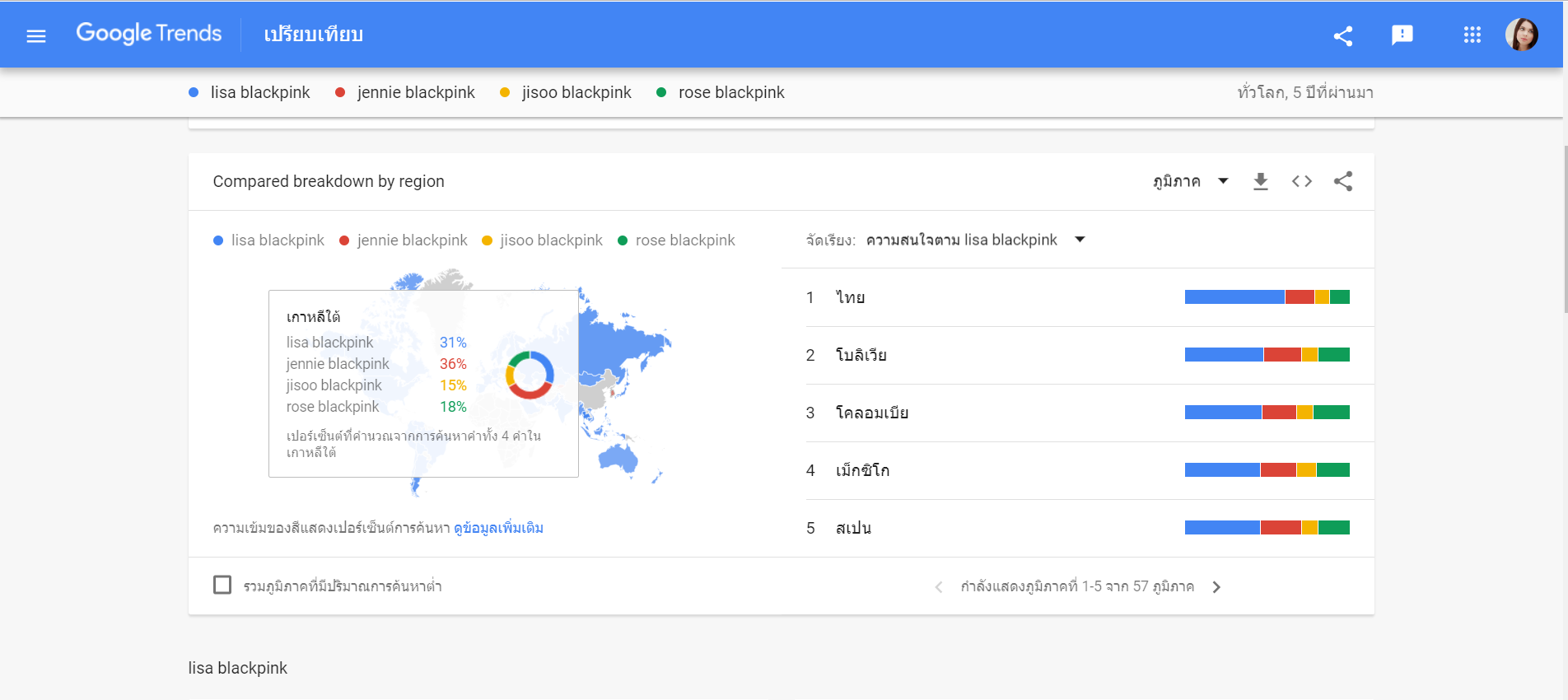Click blue bar segment for ไทย
The image size is (1568, 700).
click(x=1234, y=297)
